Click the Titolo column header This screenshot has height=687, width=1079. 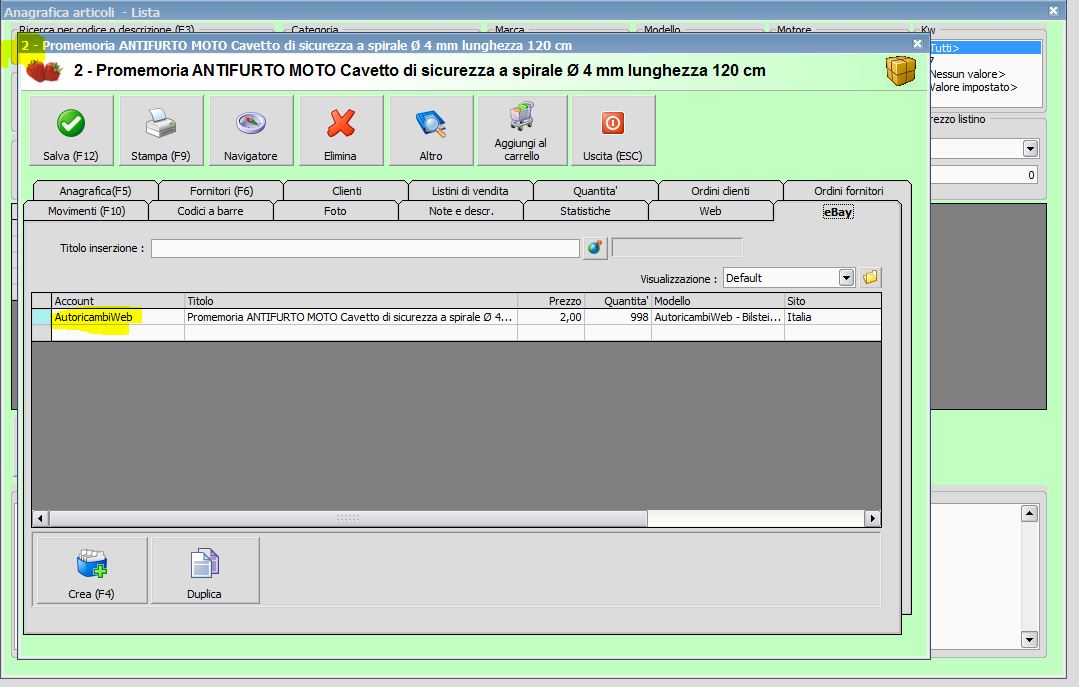[351, 301]
